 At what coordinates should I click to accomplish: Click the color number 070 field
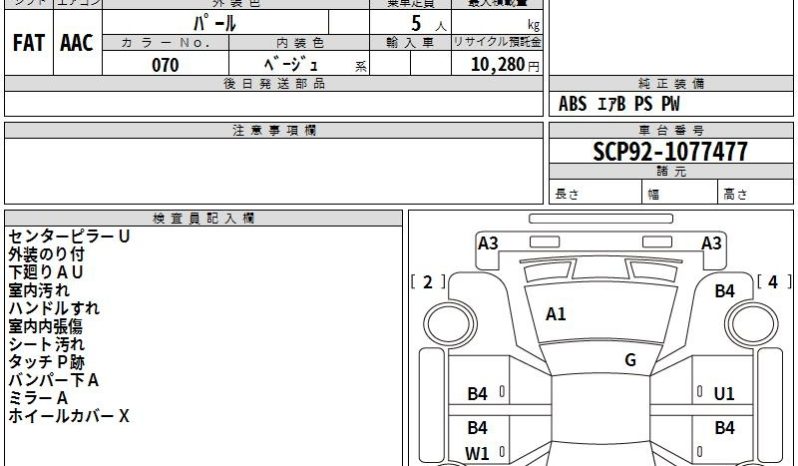tap(165, 65)
